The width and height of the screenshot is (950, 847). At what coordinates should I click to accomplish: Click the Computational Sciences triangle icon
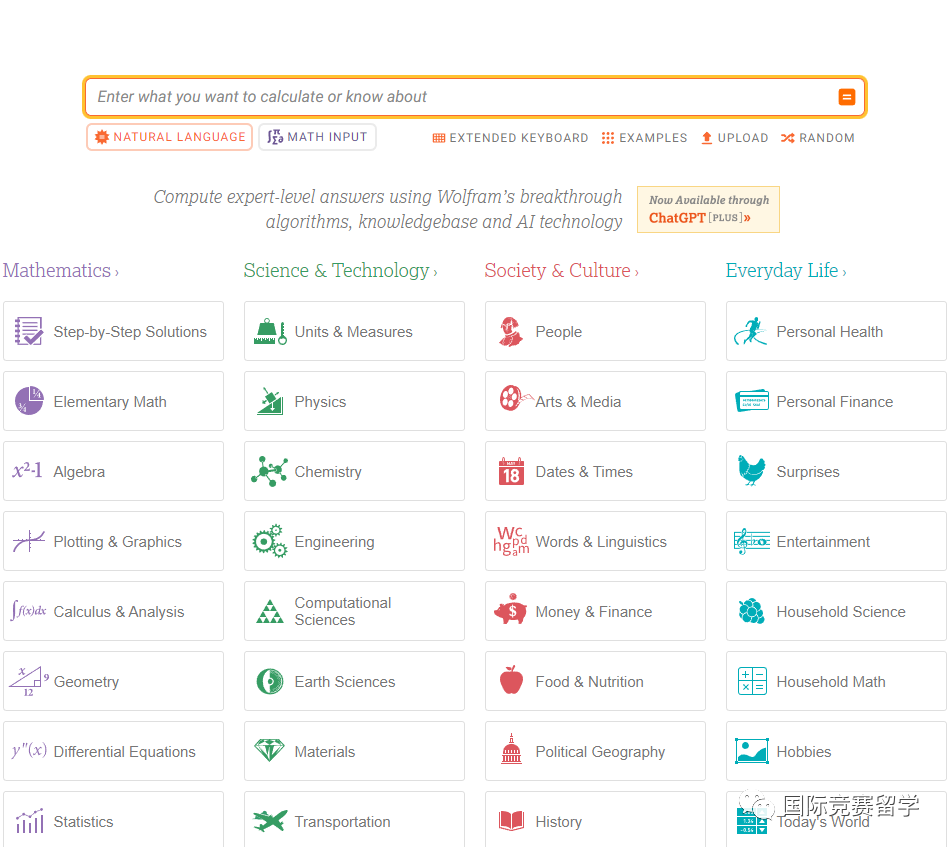pos(270,611)
